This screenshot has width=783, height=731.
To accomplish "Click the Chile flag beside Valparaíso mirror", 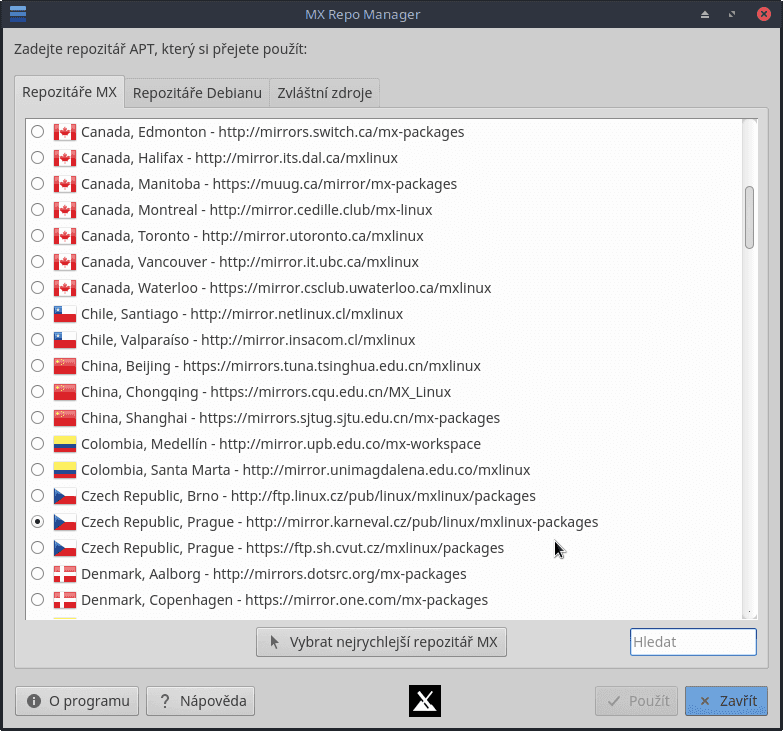I will [65, 340].
